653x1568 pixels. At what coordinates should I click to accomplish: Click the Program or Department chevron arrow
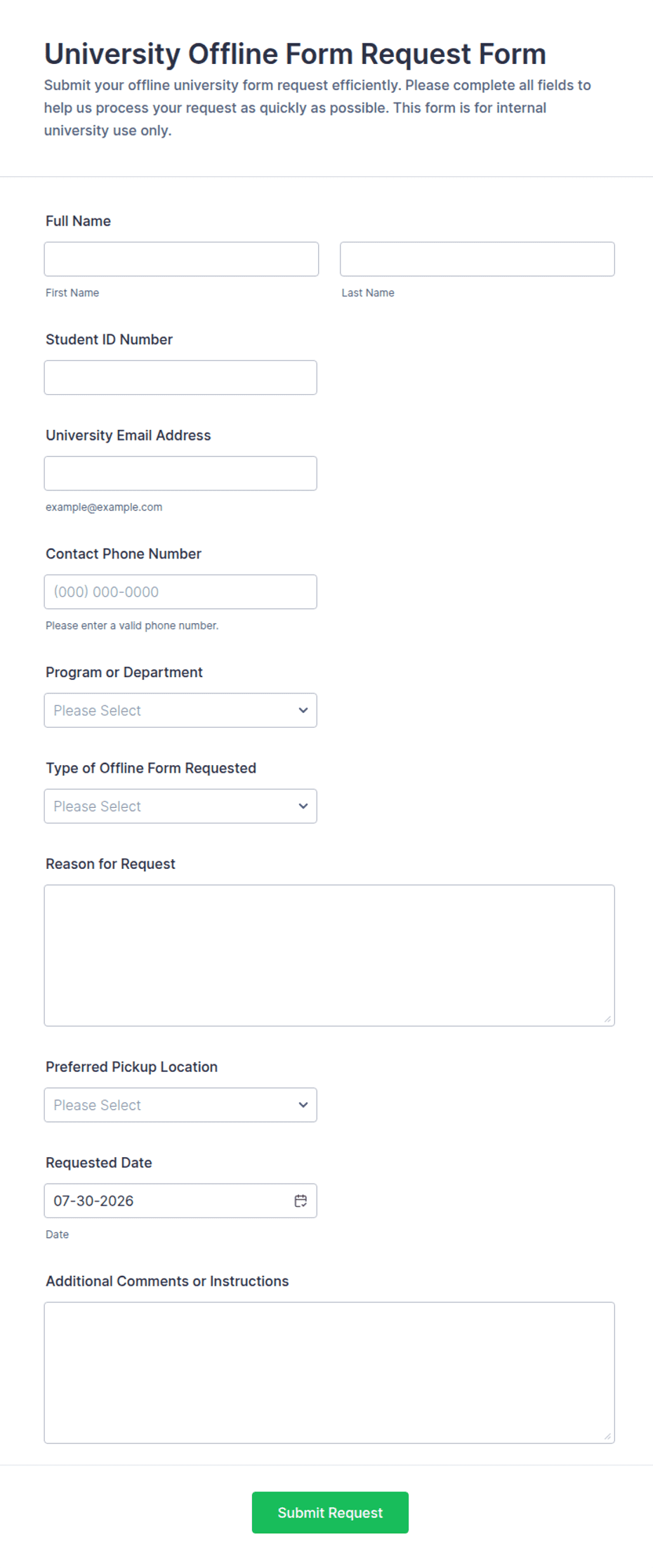pos(303,710)
